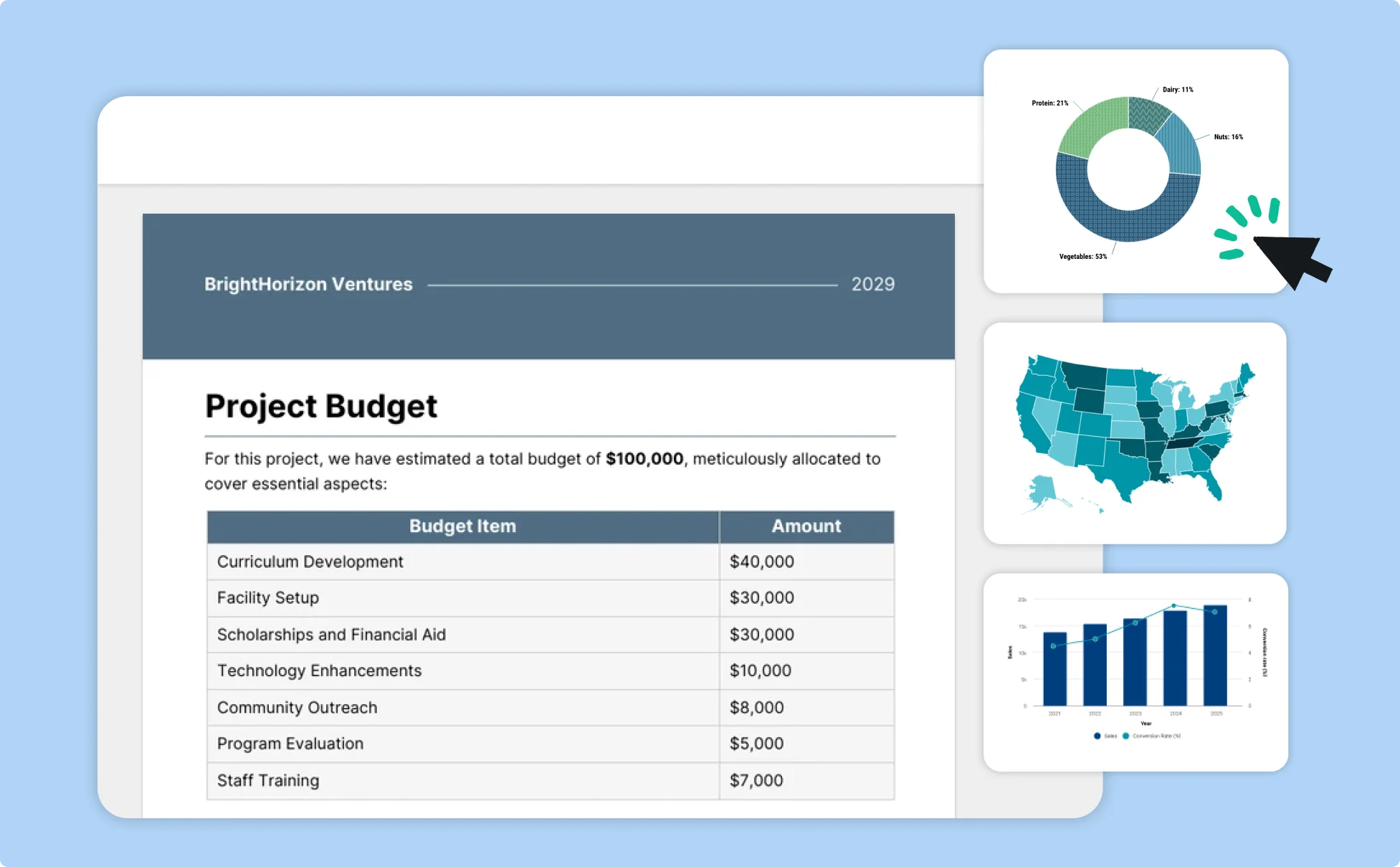1400x867 pixels.
Task: Click the "Vegetables: 53%" donut chart label
Action: 1082,257
